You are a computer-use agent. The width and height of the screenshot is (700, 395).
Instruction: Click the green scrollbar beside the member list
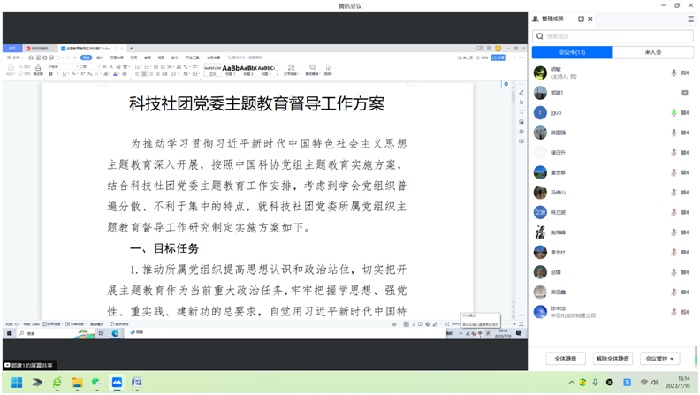click(x=696, y=356)
